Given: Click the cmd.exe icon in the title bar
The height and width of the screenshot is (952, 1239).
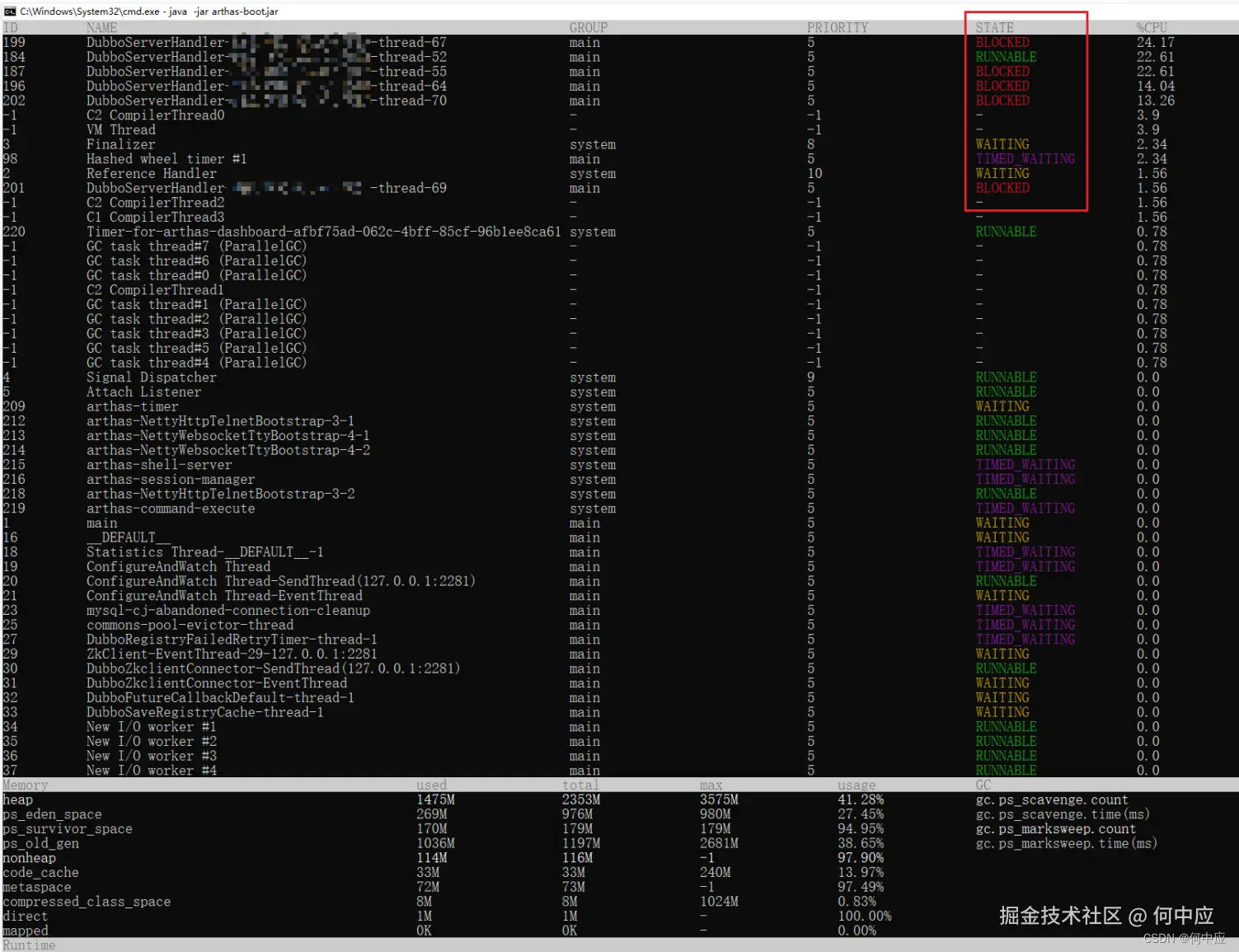Looking at the screenshot, I should 10,12.
